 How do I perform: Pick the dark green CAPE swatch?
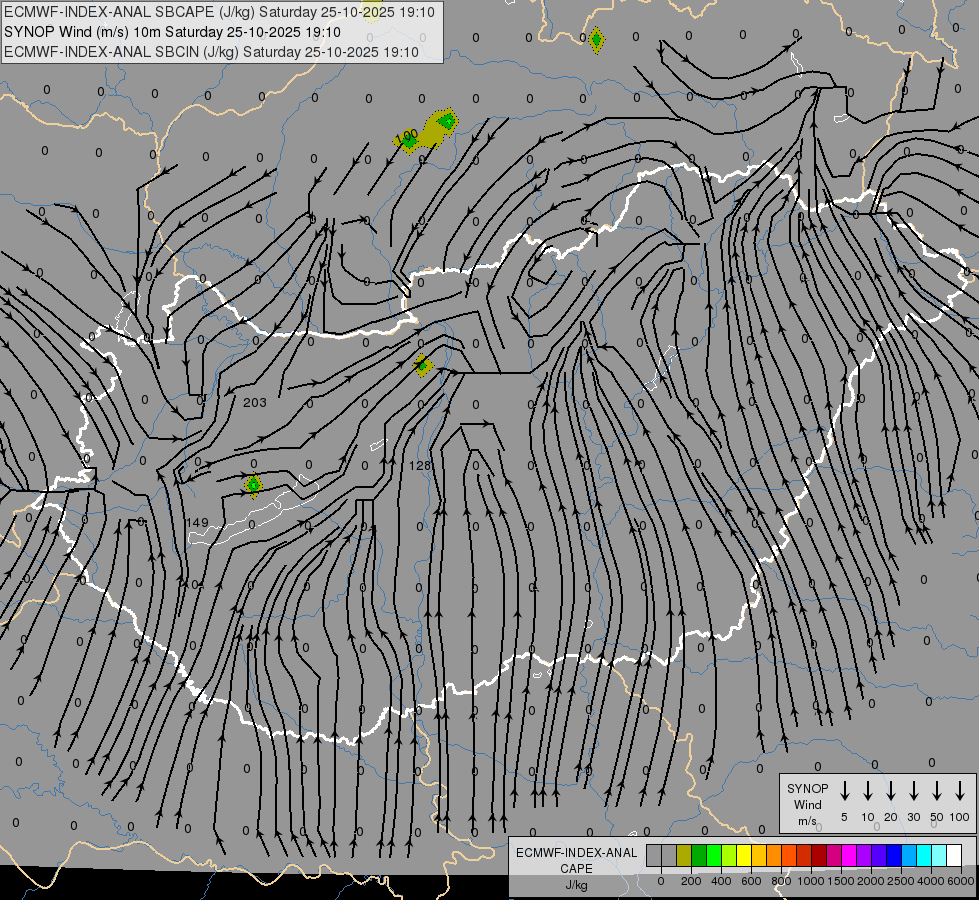699,856
